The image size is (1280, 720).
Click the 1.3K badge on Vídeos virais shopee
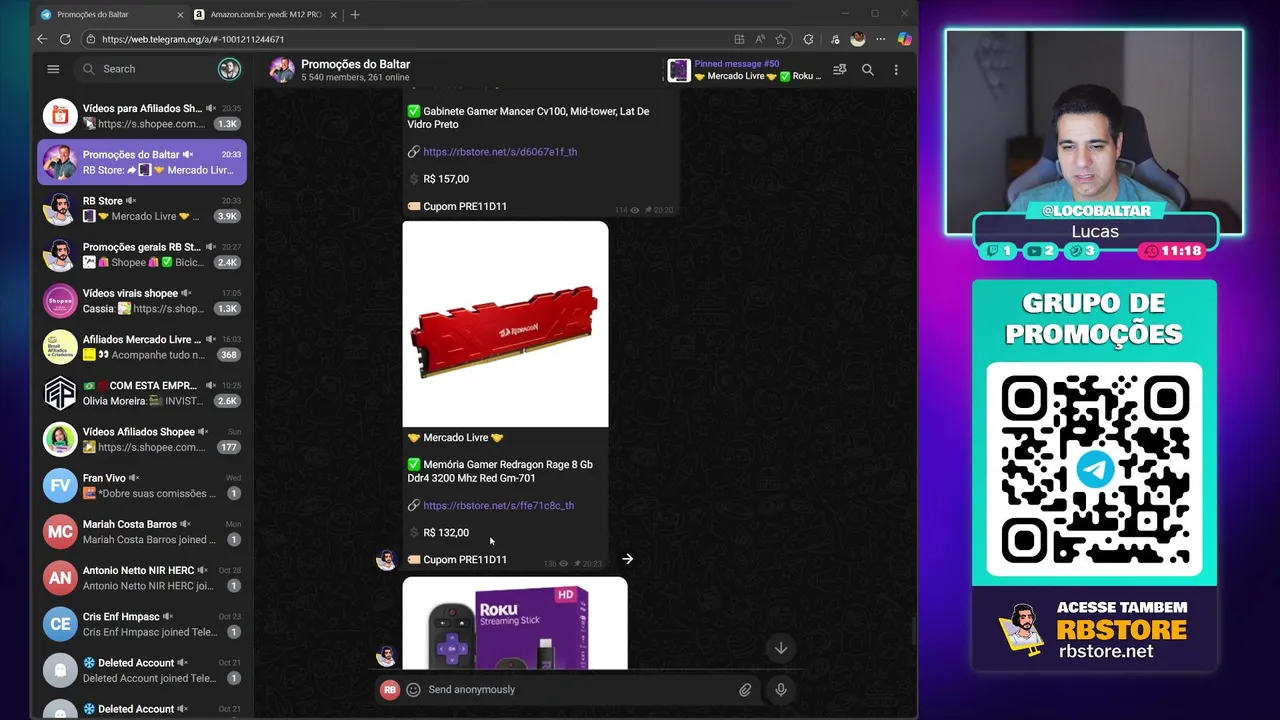tap(227, 309)
